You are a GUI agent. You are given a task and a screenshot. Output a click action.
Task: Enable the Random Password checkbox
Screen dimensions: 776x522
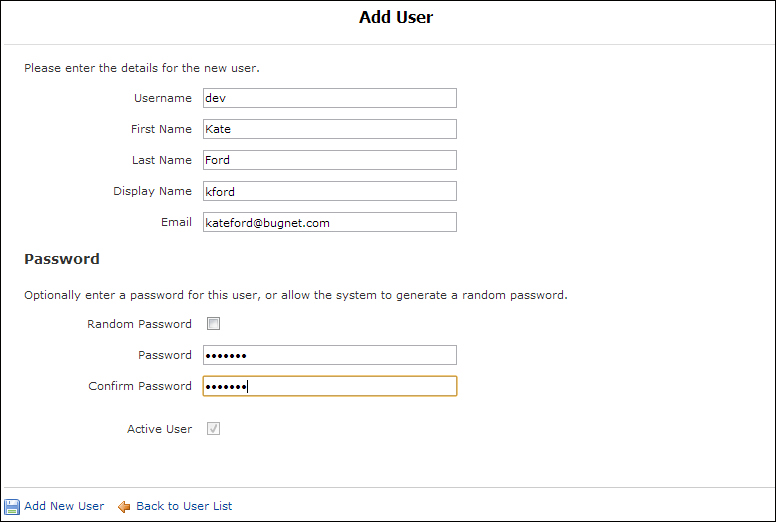click(213, 324)
